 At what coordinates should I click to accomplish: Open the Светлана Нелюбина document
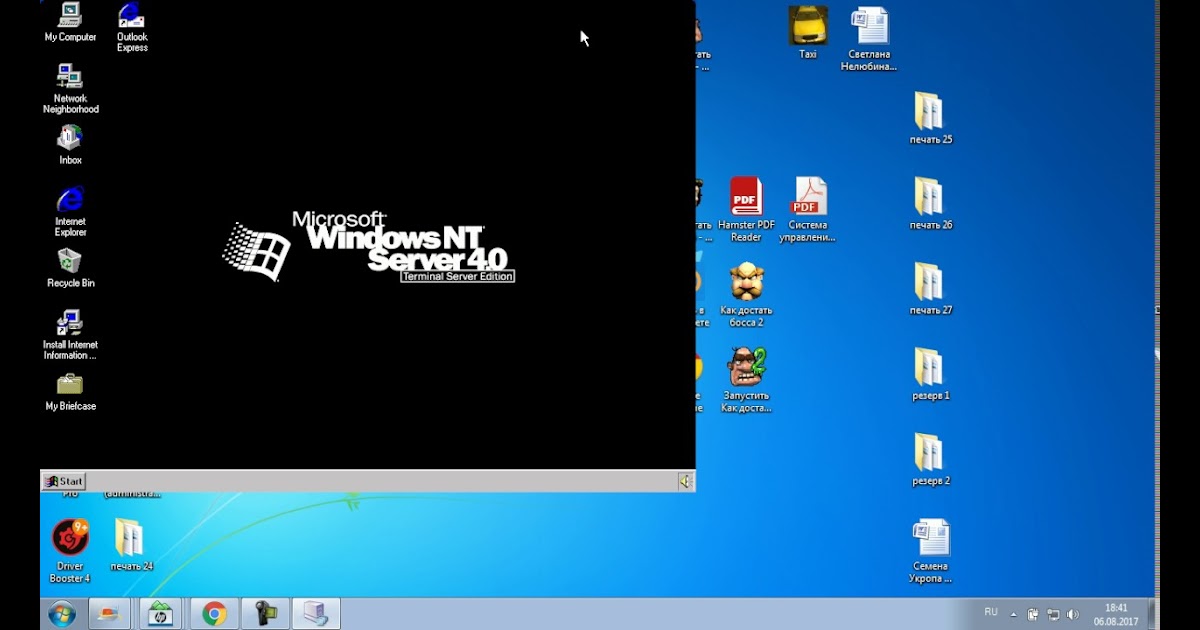point(869,39)
